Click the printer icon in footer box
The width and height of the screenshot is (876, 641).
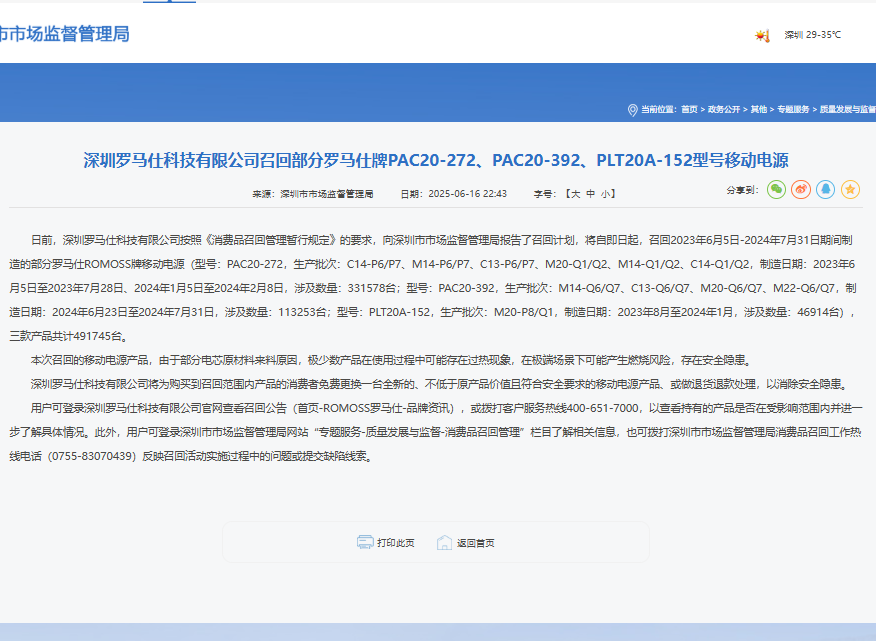click(x=365, y=542)
